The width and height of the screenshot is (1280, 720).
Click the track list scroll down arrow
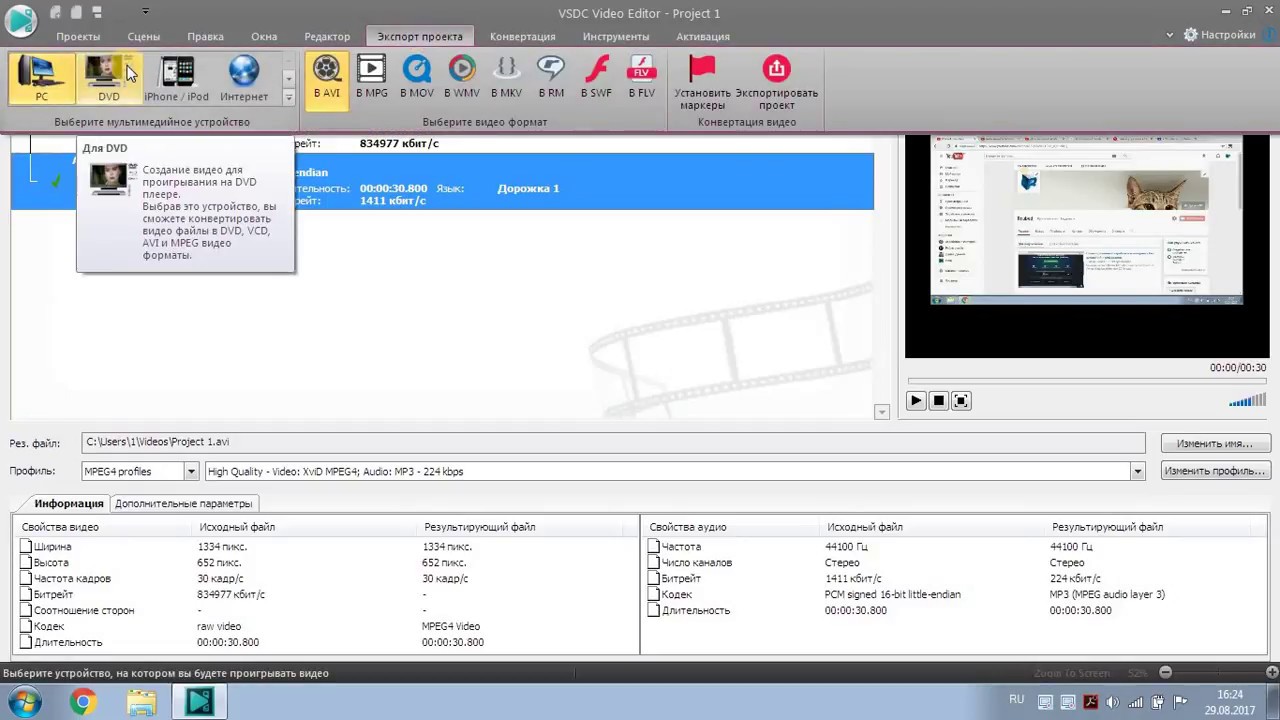coord(881,412)
